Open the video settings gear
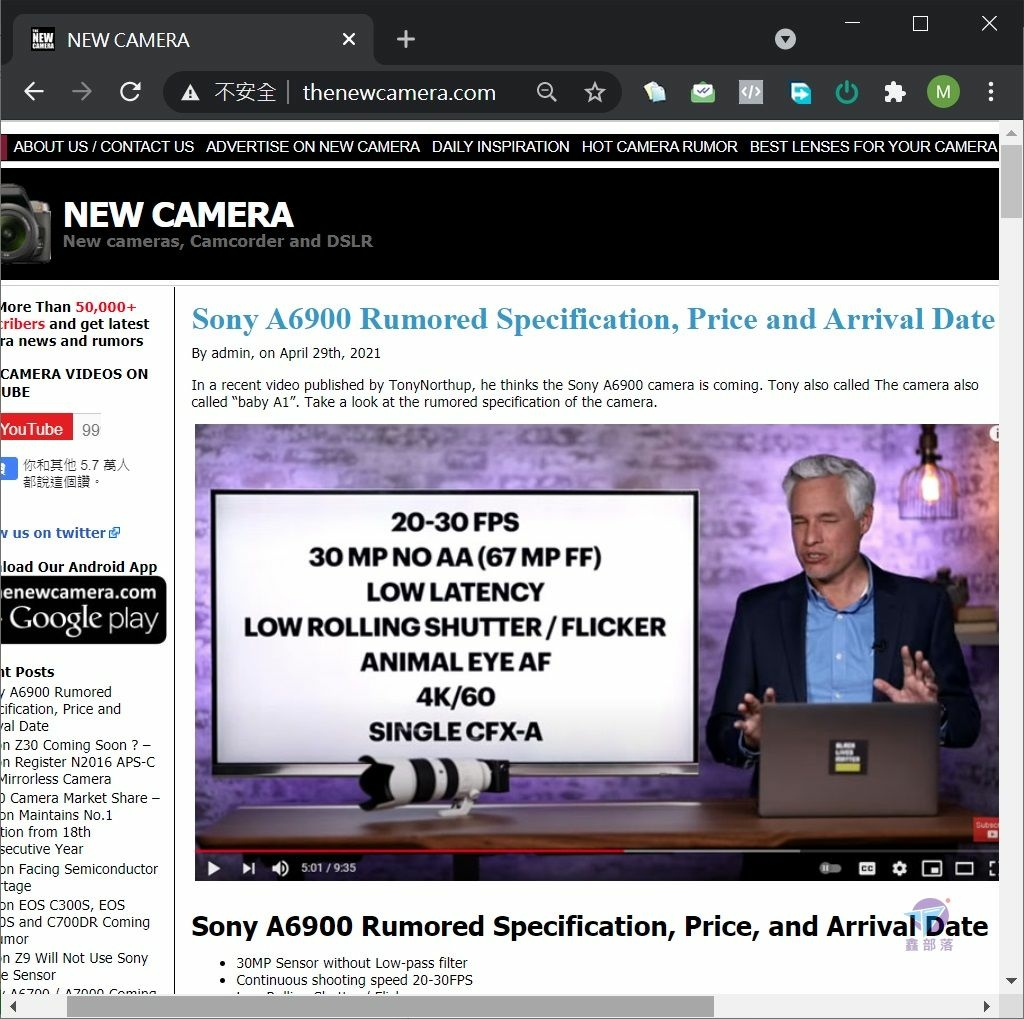Screen dimensions: 1024x1019 click(899, 868)
